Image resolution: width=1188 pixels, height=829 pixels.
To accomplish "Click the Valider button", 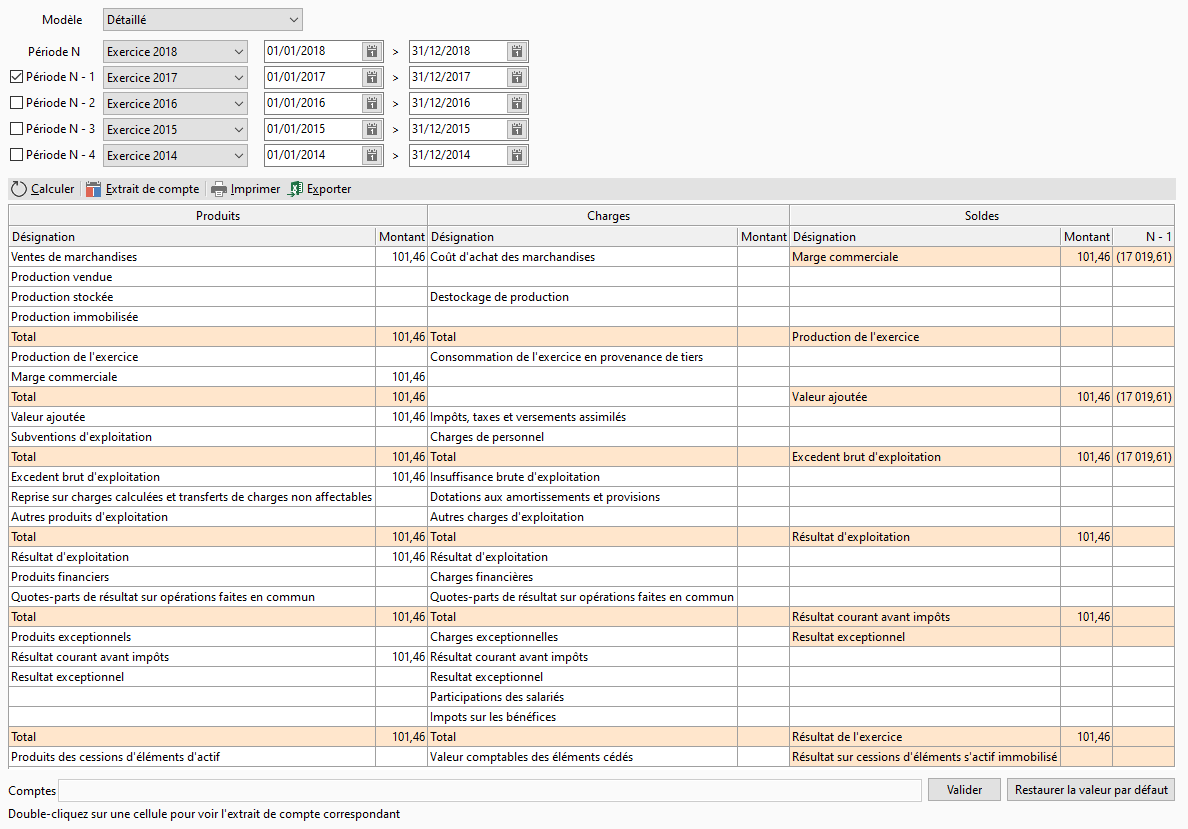I will 964,790.
